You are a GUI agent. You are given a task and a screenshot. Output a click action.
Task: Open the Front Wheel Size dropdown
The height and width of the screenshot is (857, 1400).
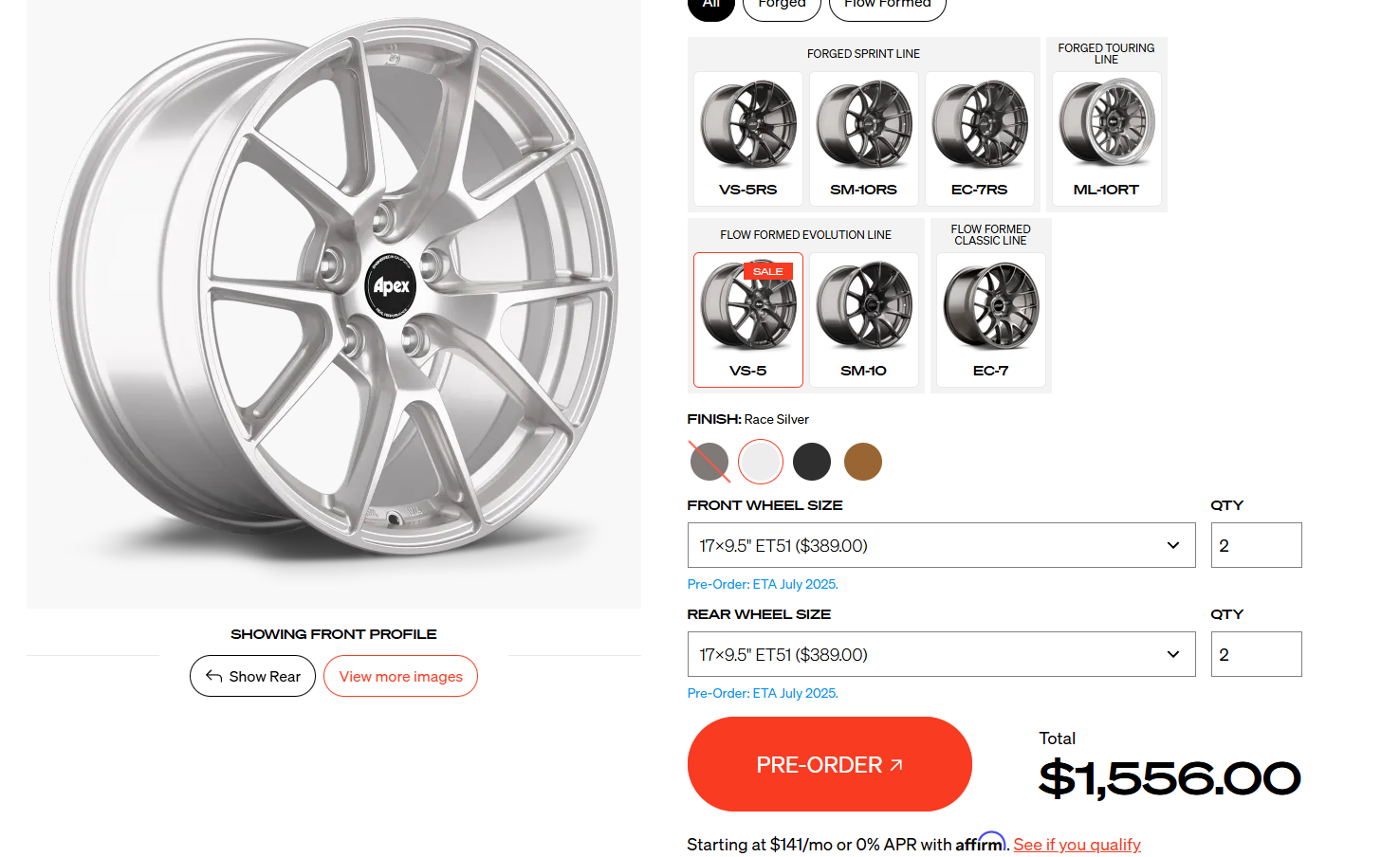pos(941,545)
